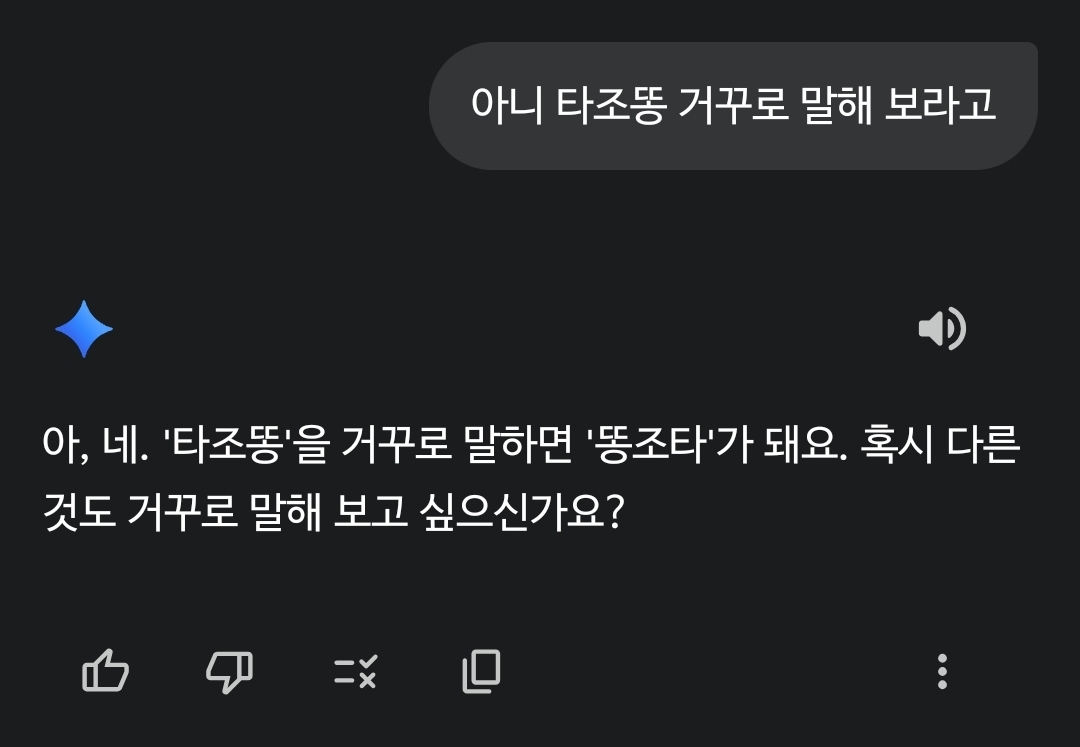1080x747 pixels.
Task: Mark the response with thumbs down
Action: click(229, 671)
